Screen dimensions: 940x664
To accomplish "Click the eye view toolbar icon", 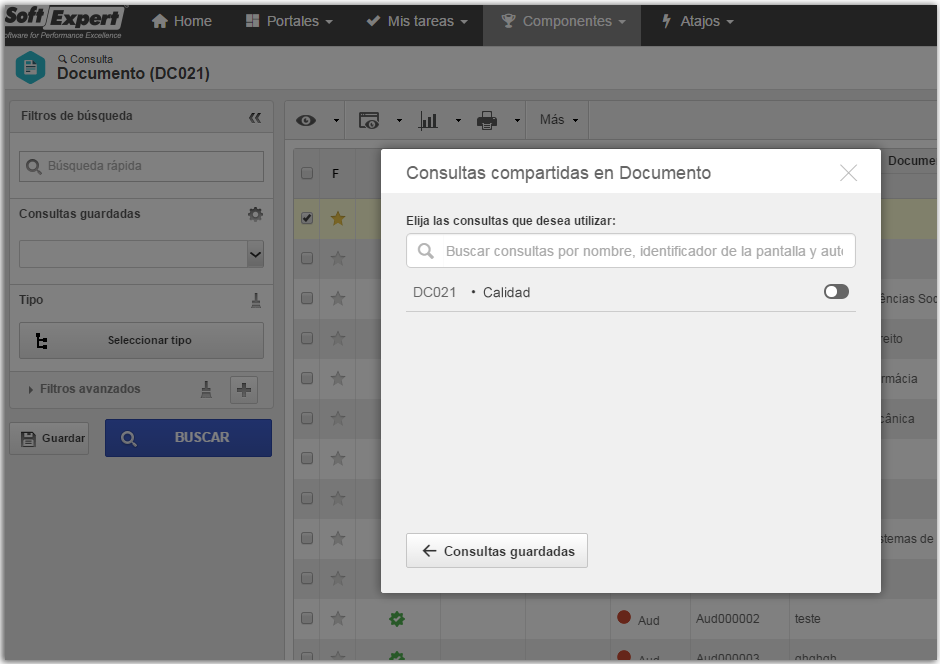I will pyautogui.click(x=306, y=120).
